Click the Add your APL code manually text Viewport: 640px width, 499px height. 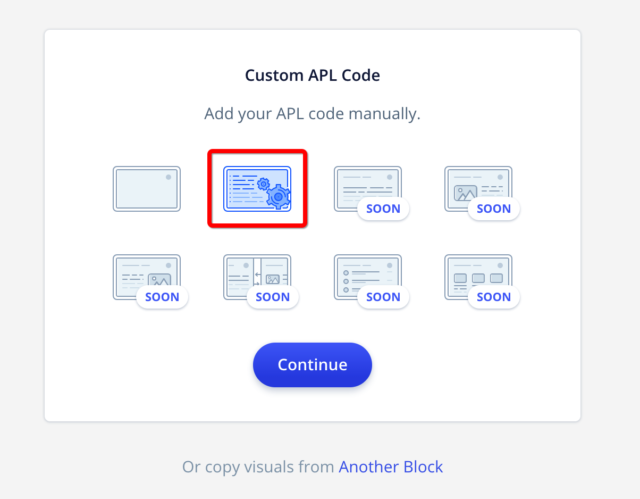[x=312, y=114]
